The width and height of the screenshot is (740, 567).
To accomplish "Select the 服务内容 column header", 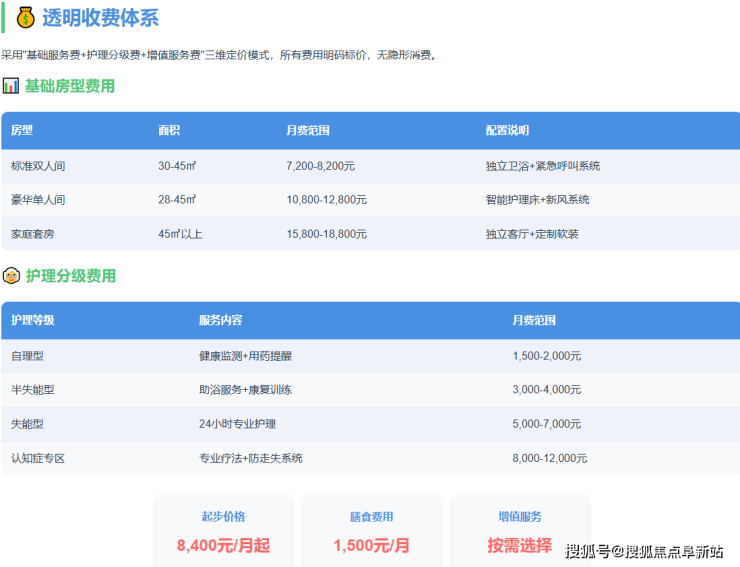I will click(220, 321).
